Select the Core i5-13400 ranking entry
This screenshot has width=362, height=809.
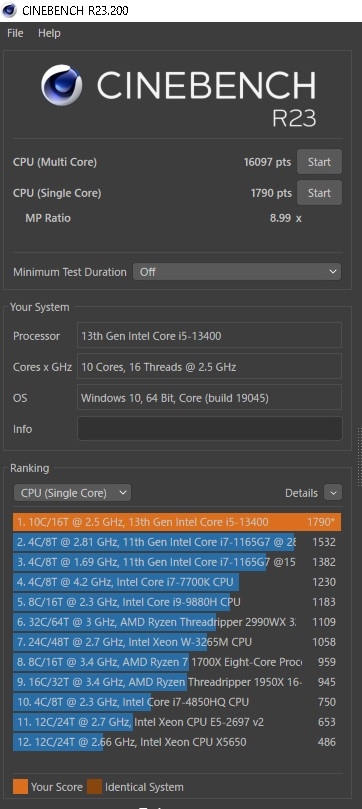click(x=177, y=522)
